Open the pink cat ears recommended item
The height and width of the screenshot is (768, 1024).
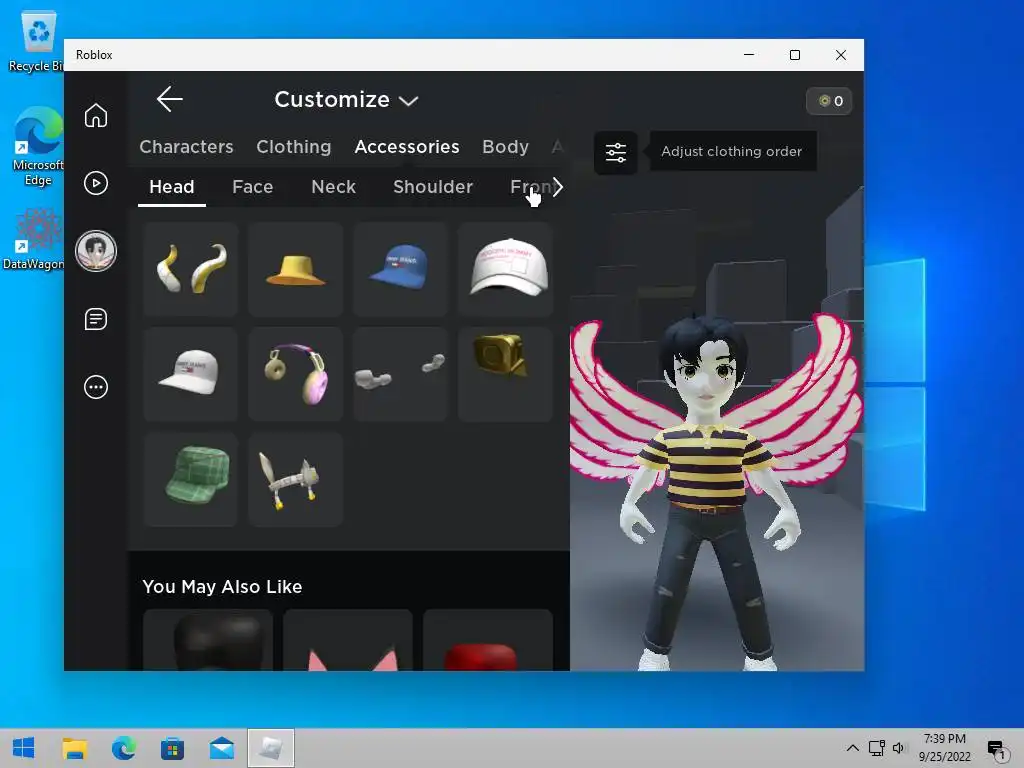(348, 640)
